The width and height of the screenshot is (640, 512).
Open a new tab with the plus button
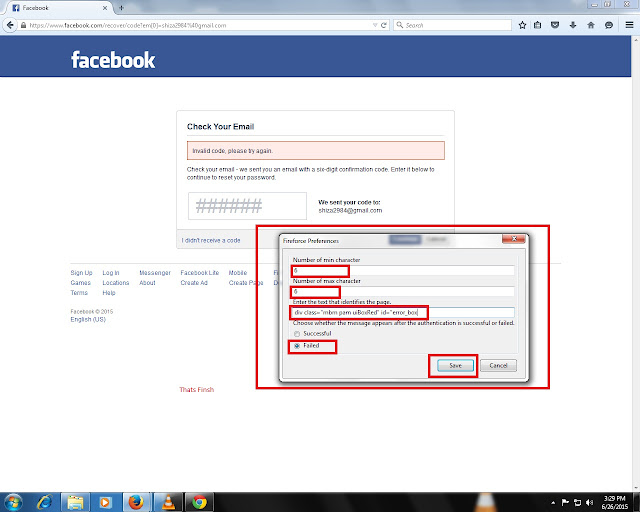point(121,8)
